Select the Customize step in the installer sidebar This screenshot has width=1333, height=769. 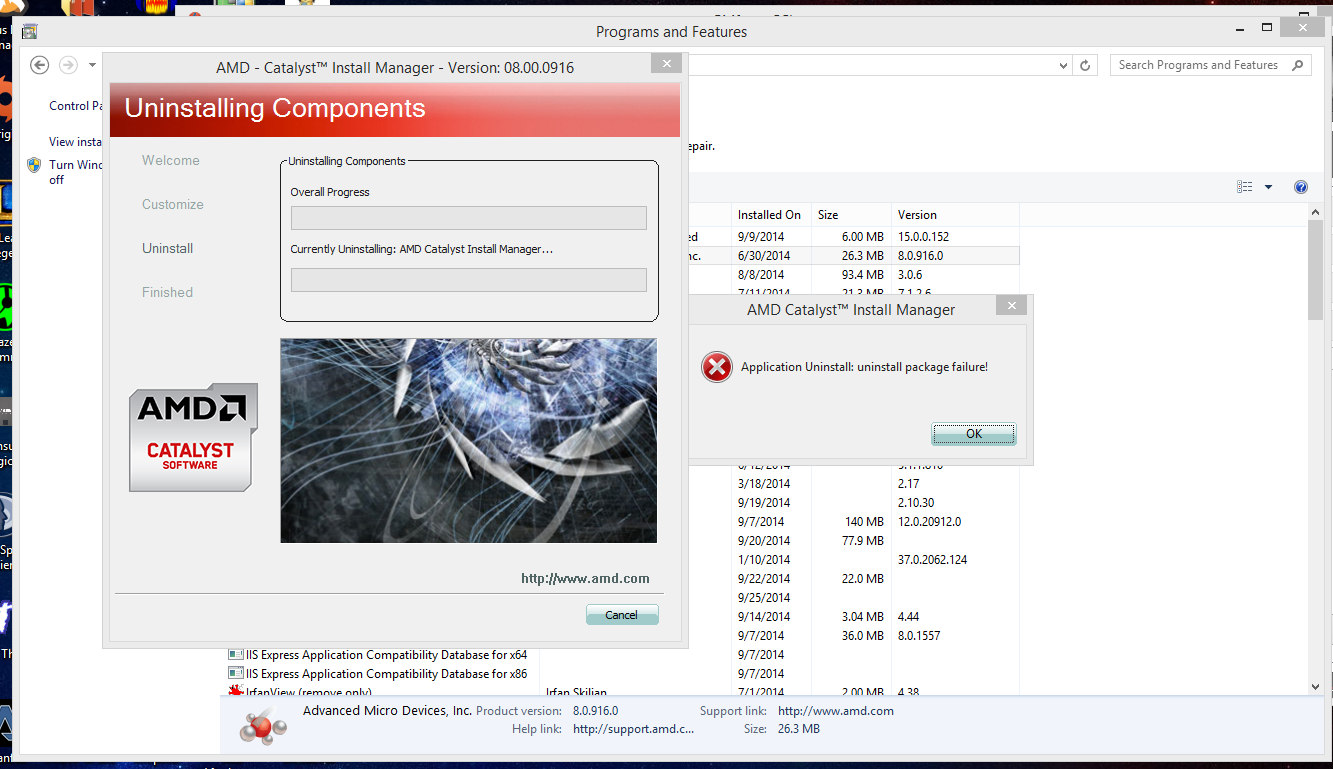[x=173, y=204]
